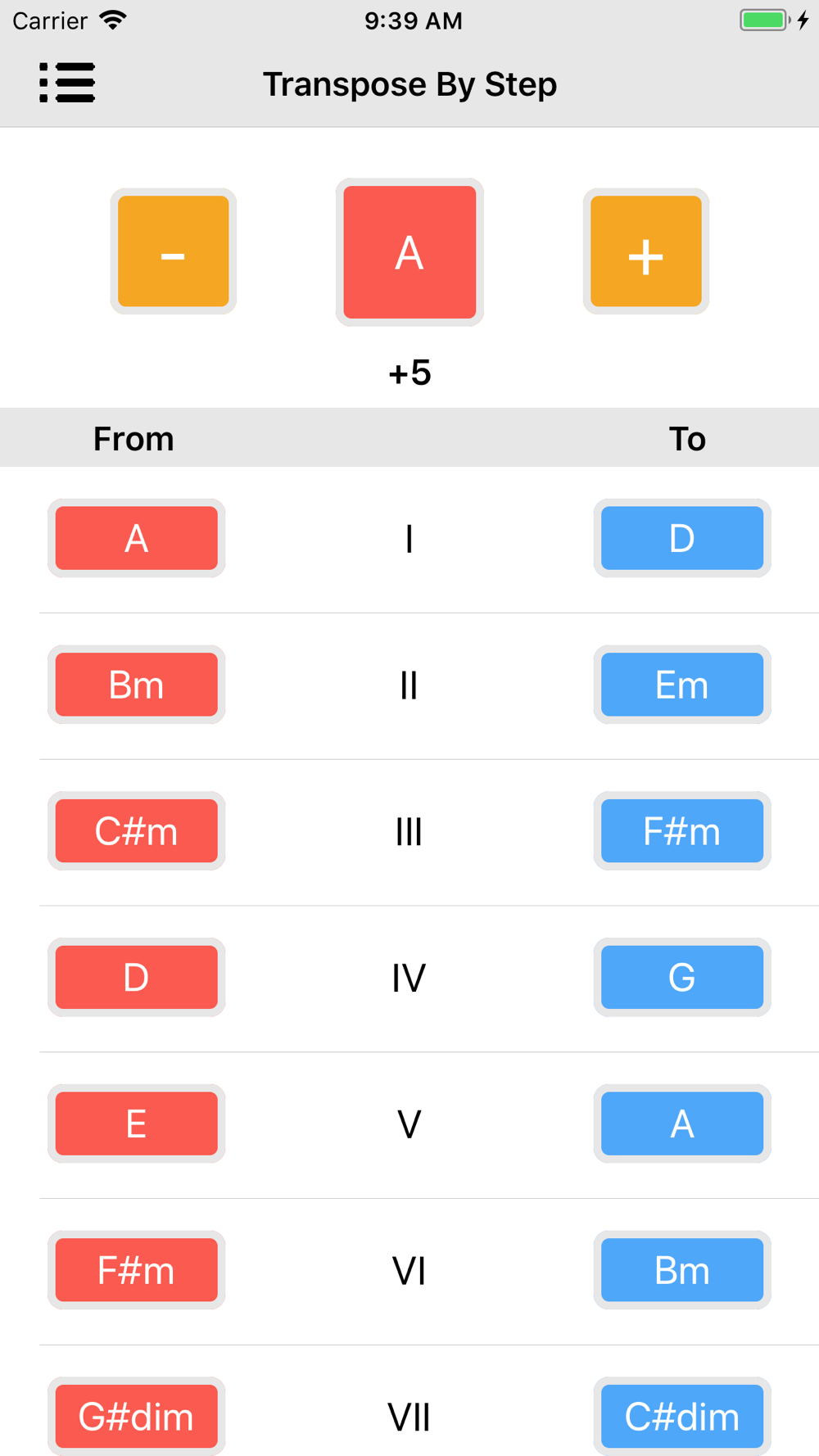The image size is (819, 1456).
Task: Tap the blue Bm chord in row VI
Action: pos(682,1270)
